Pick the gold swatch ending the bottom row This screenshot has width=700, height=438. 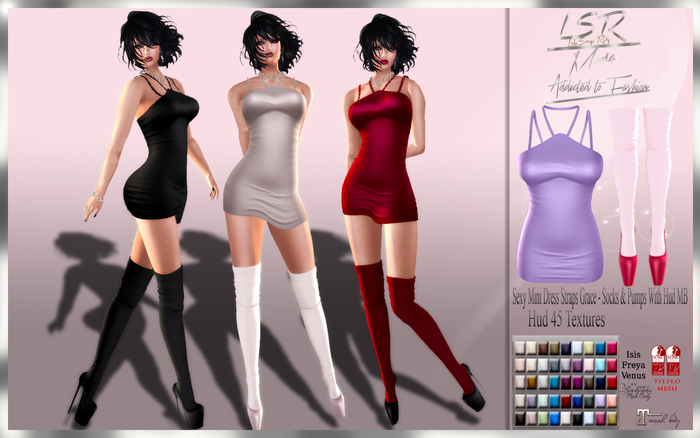click(612, 418)
